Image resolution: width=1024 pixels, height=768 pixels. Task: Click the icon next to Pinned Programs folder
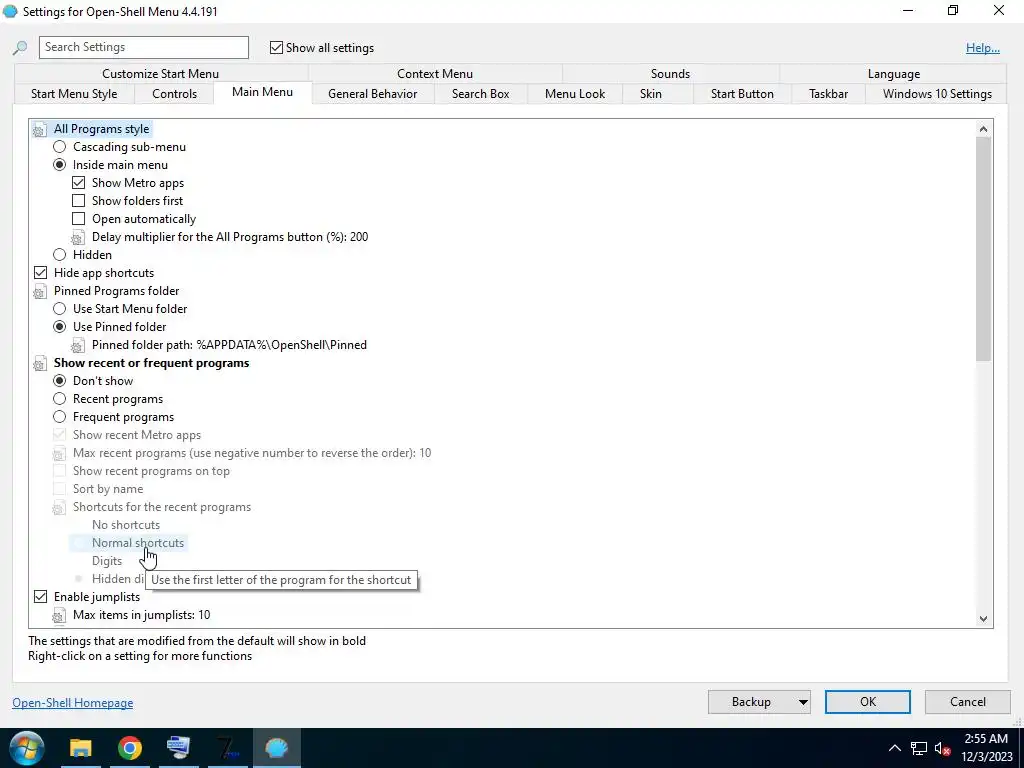[x=40, y=291]
